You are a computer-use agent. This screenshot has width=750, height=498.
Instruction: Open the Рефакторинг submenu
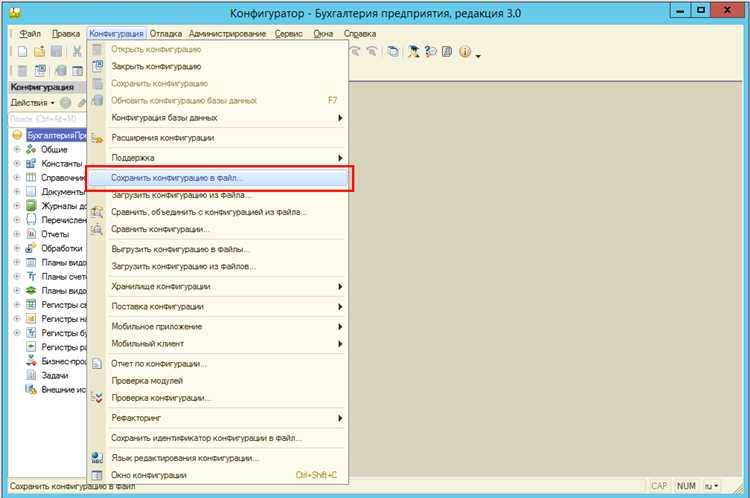(218, 418)
